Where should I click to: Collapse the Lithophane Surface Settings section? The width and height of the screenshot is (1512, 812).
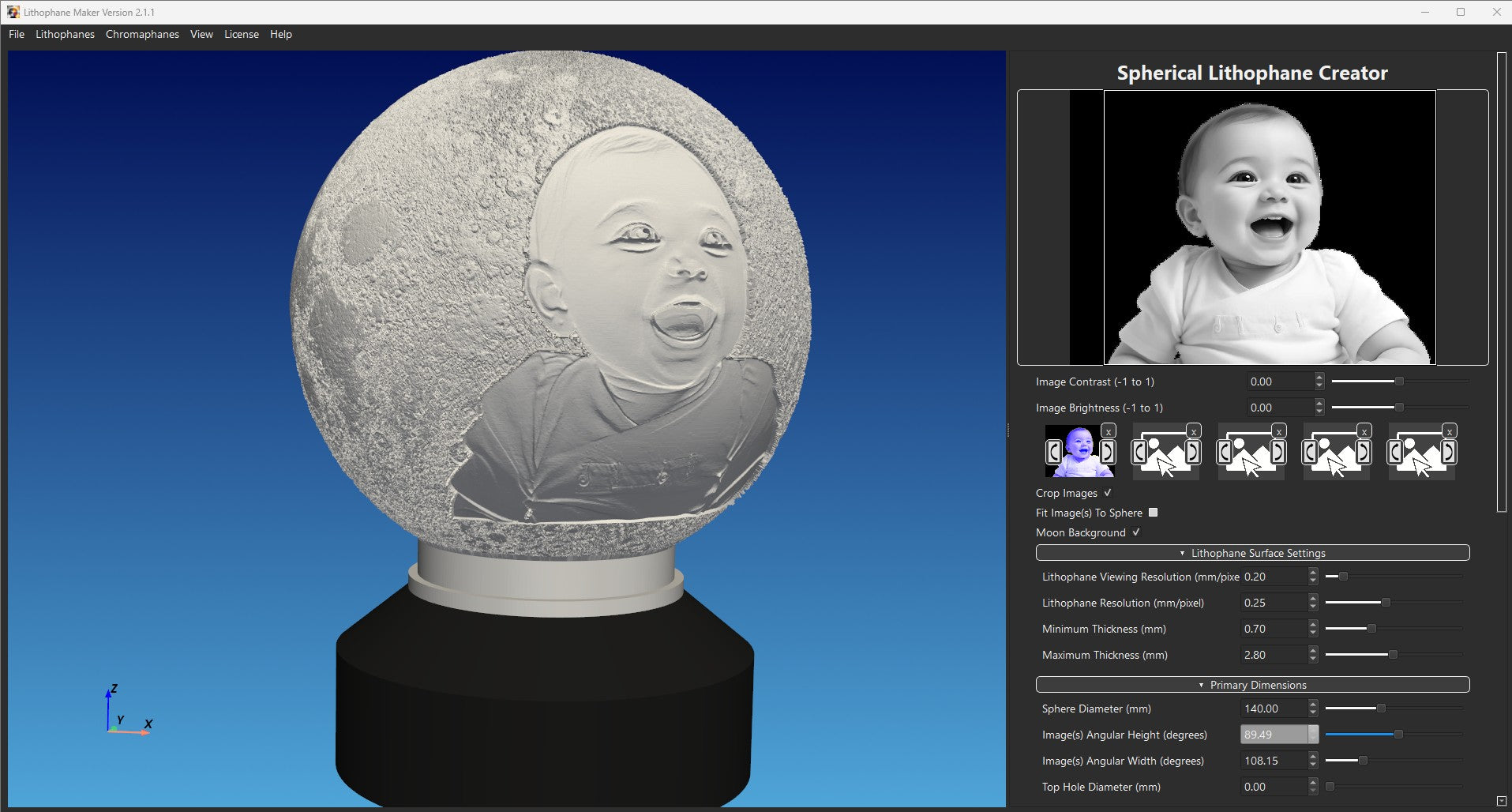point(1182,553)
